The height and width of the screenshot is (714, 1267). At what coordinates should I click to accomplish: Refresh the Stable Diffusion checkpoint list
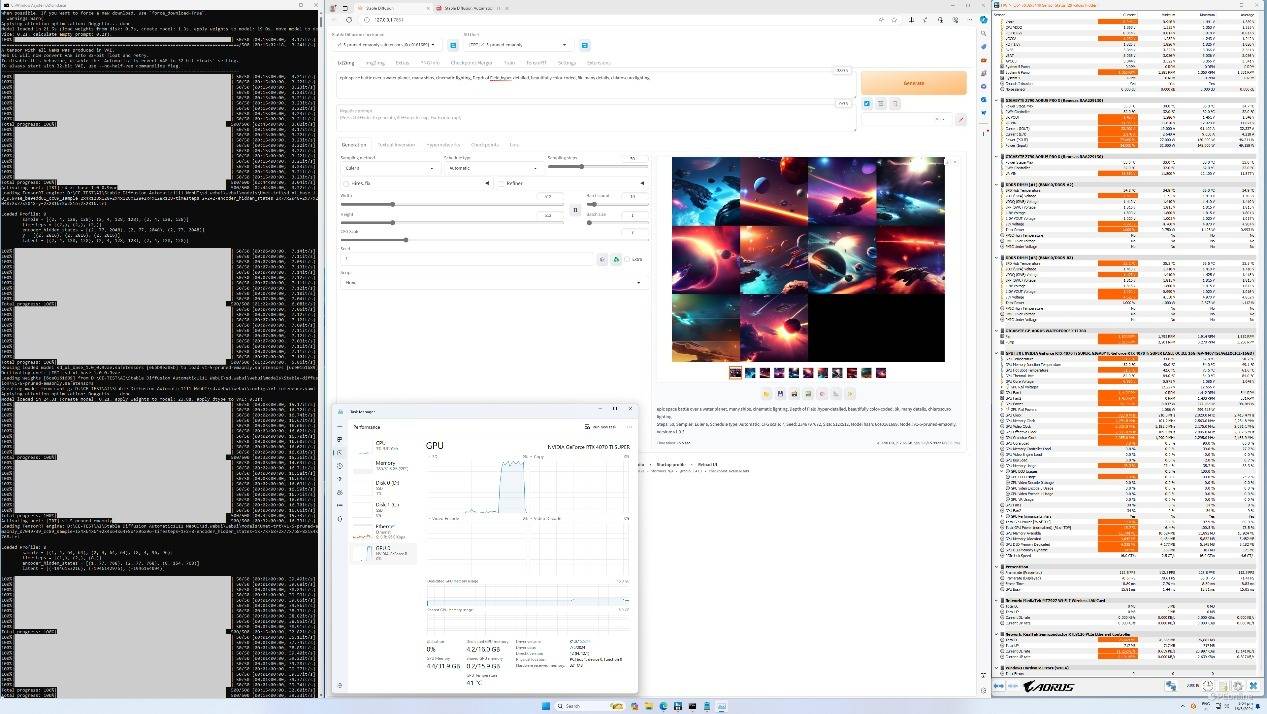coord(453,45)
